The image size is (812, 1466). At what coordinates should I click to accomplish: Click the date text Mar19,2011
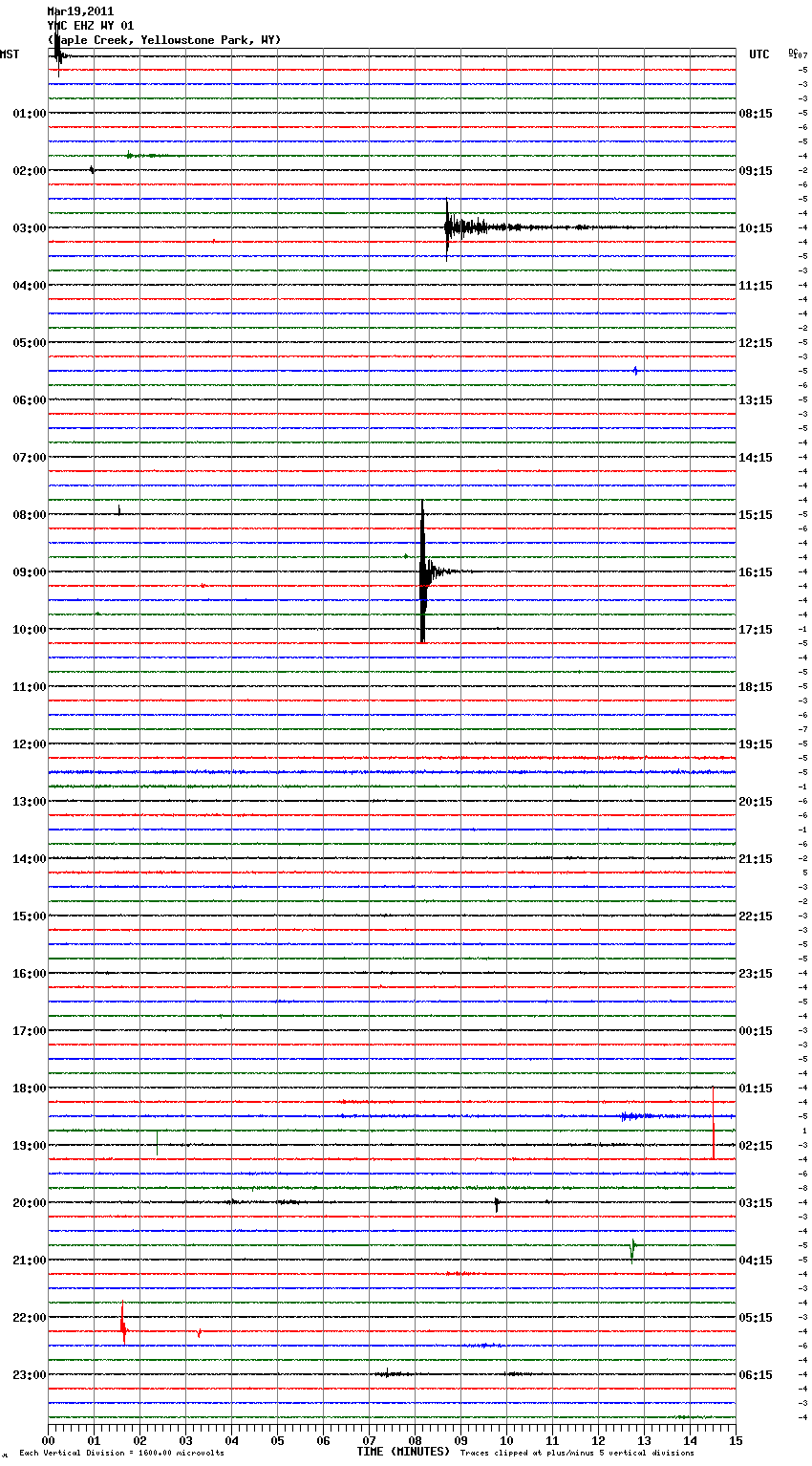pos(80,11)
